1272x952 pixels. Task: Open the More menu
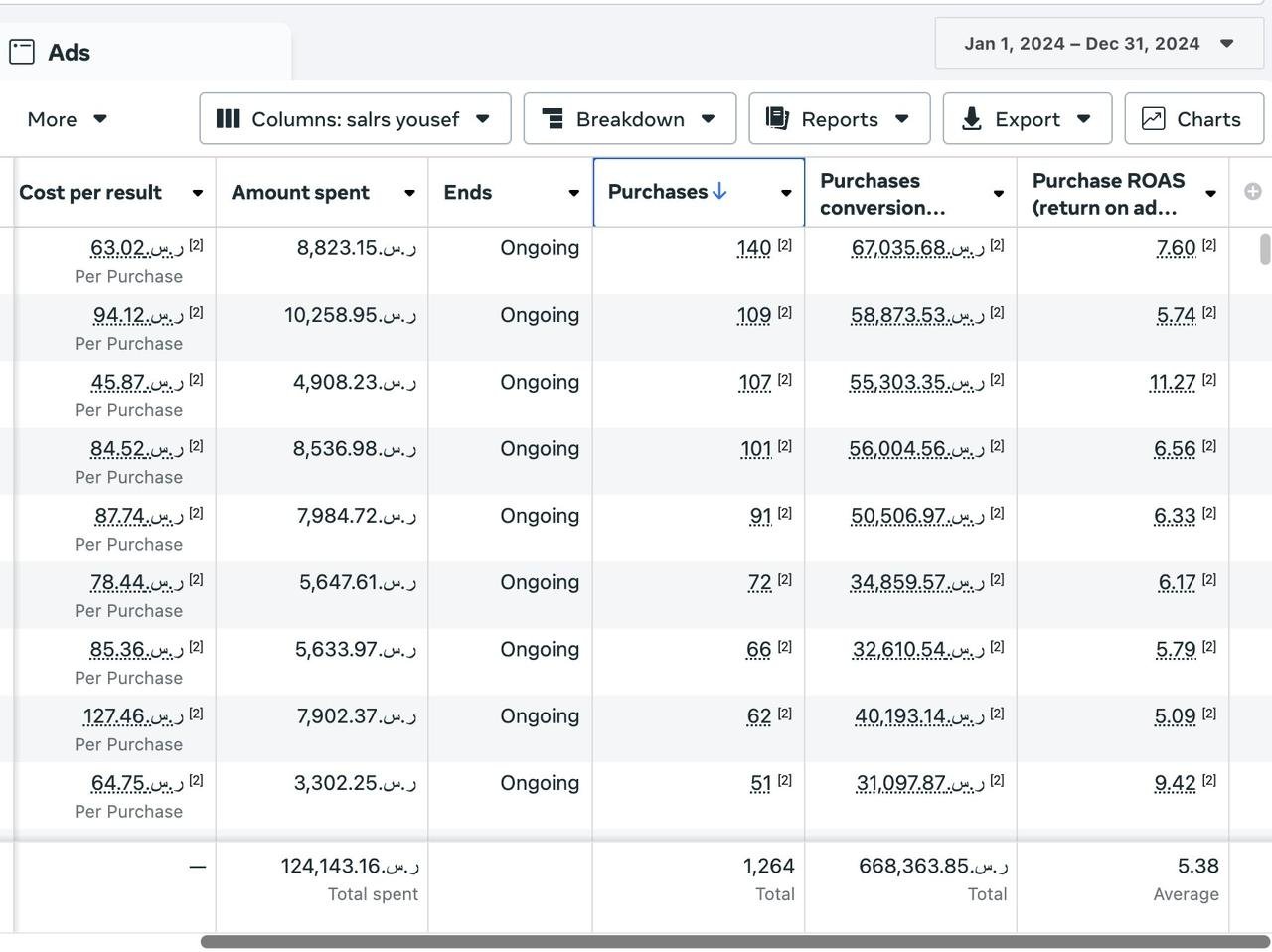pyautogui.click(x=67, y=119)
